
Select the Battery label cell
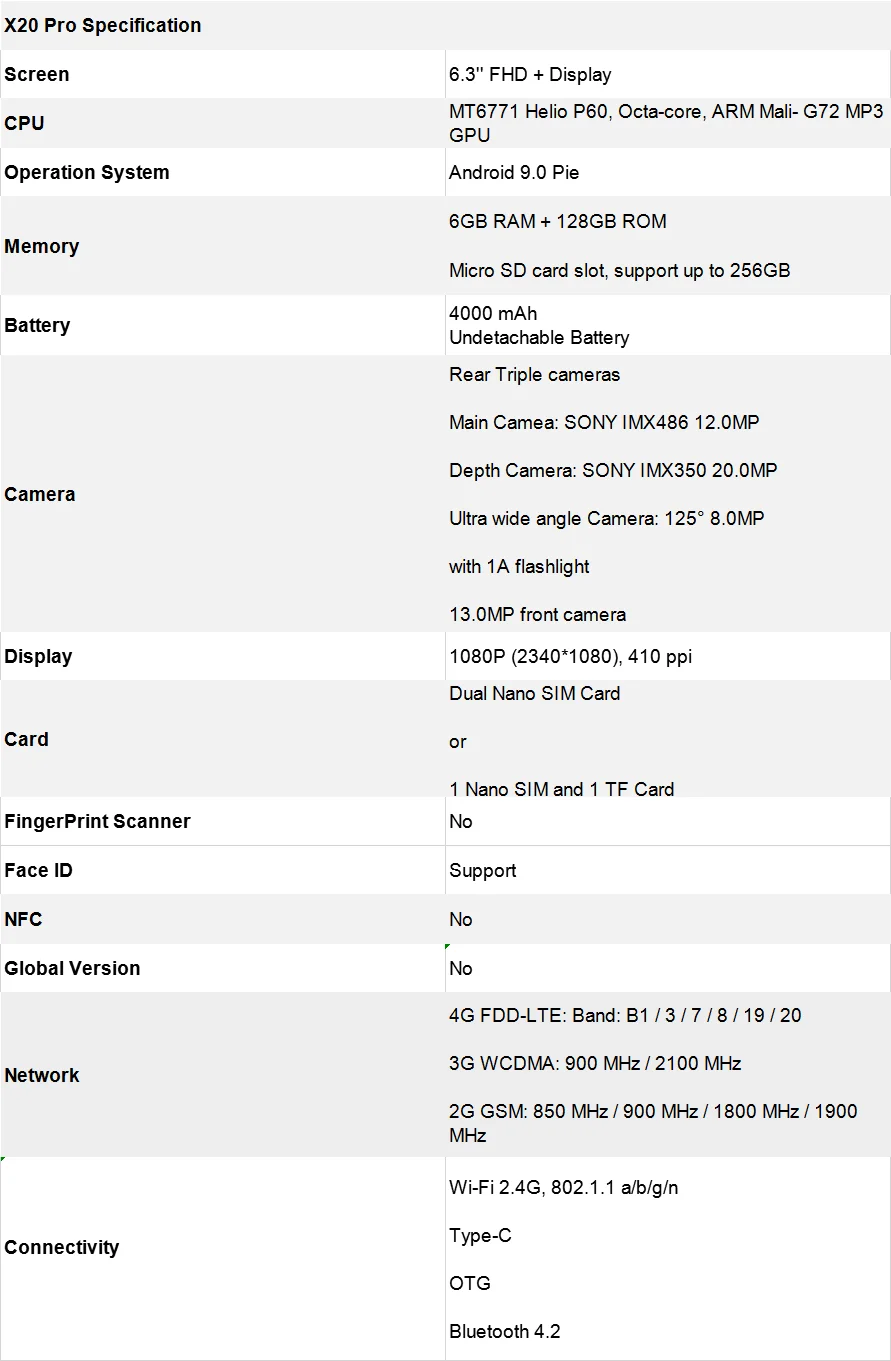click(x=37, y=325)
